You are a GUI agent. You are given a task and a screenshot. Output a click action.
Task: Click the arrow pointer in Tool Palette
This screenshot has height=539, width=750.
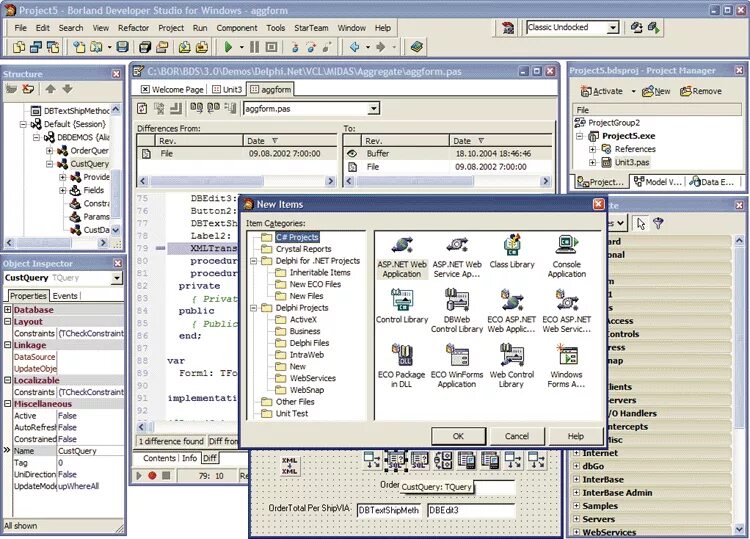[x=641, y=223]
